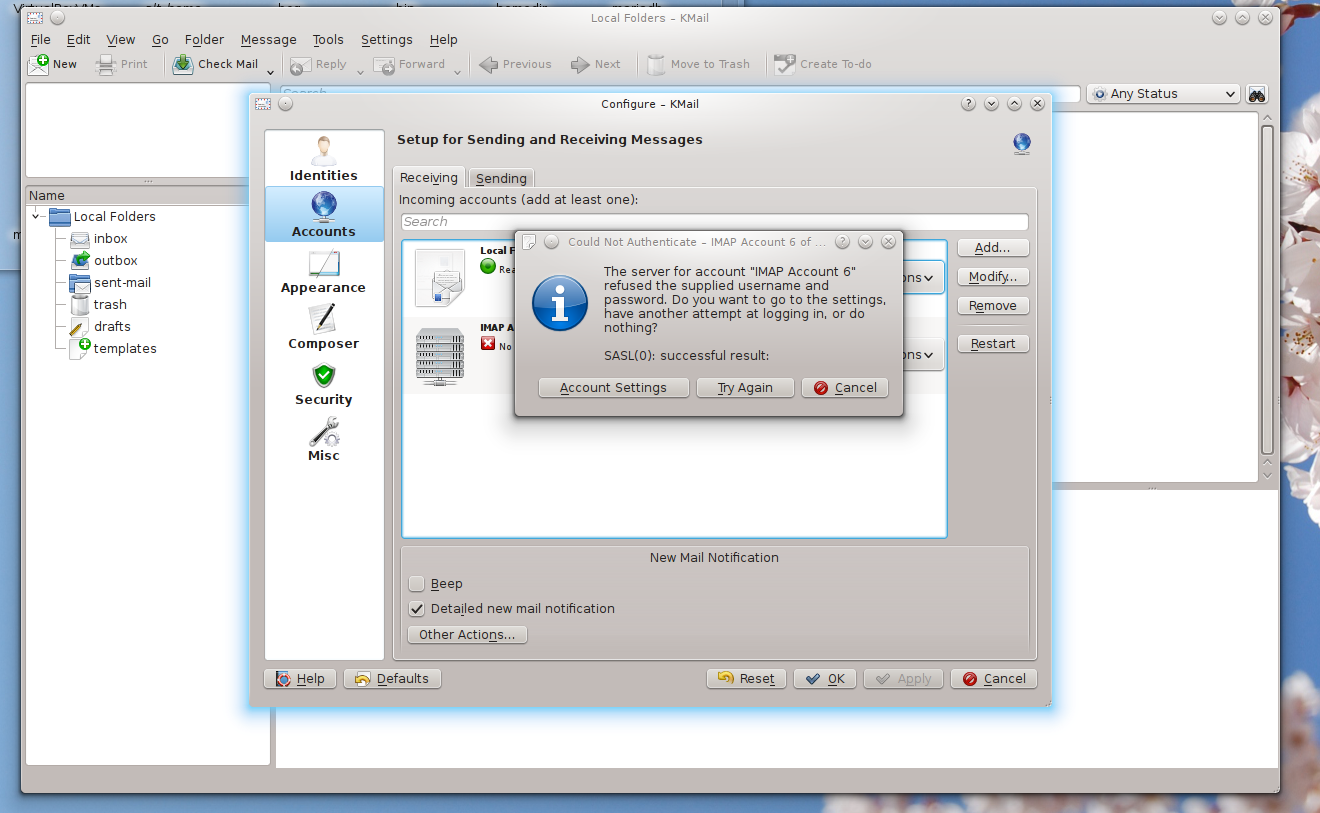
Task: Switch to the Receiving tab
Action: (428, 177)
